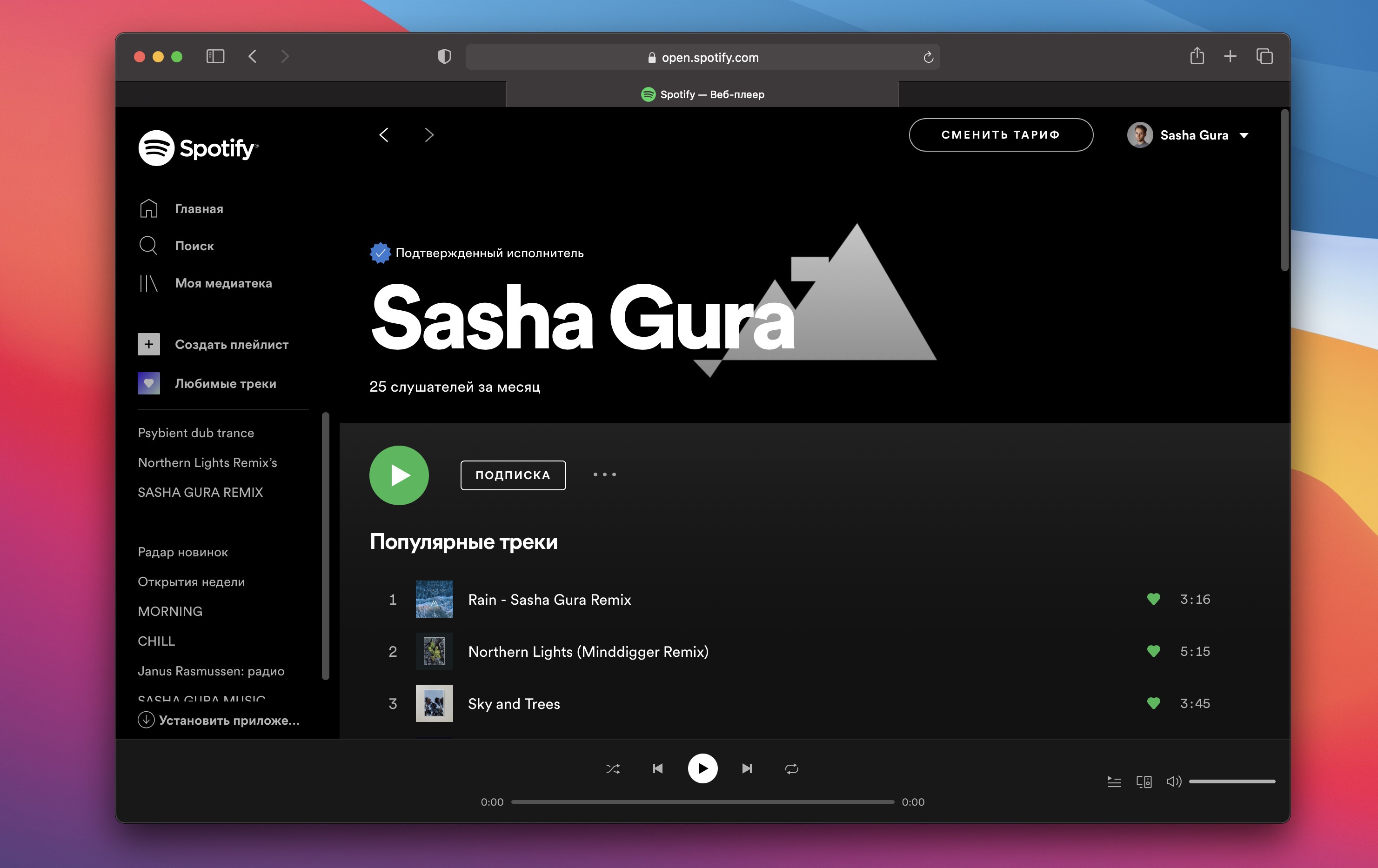The width and height of the screenshot is (1378, 868).
Task: Open Открытия недели playlist
Action: click(191, 582)
